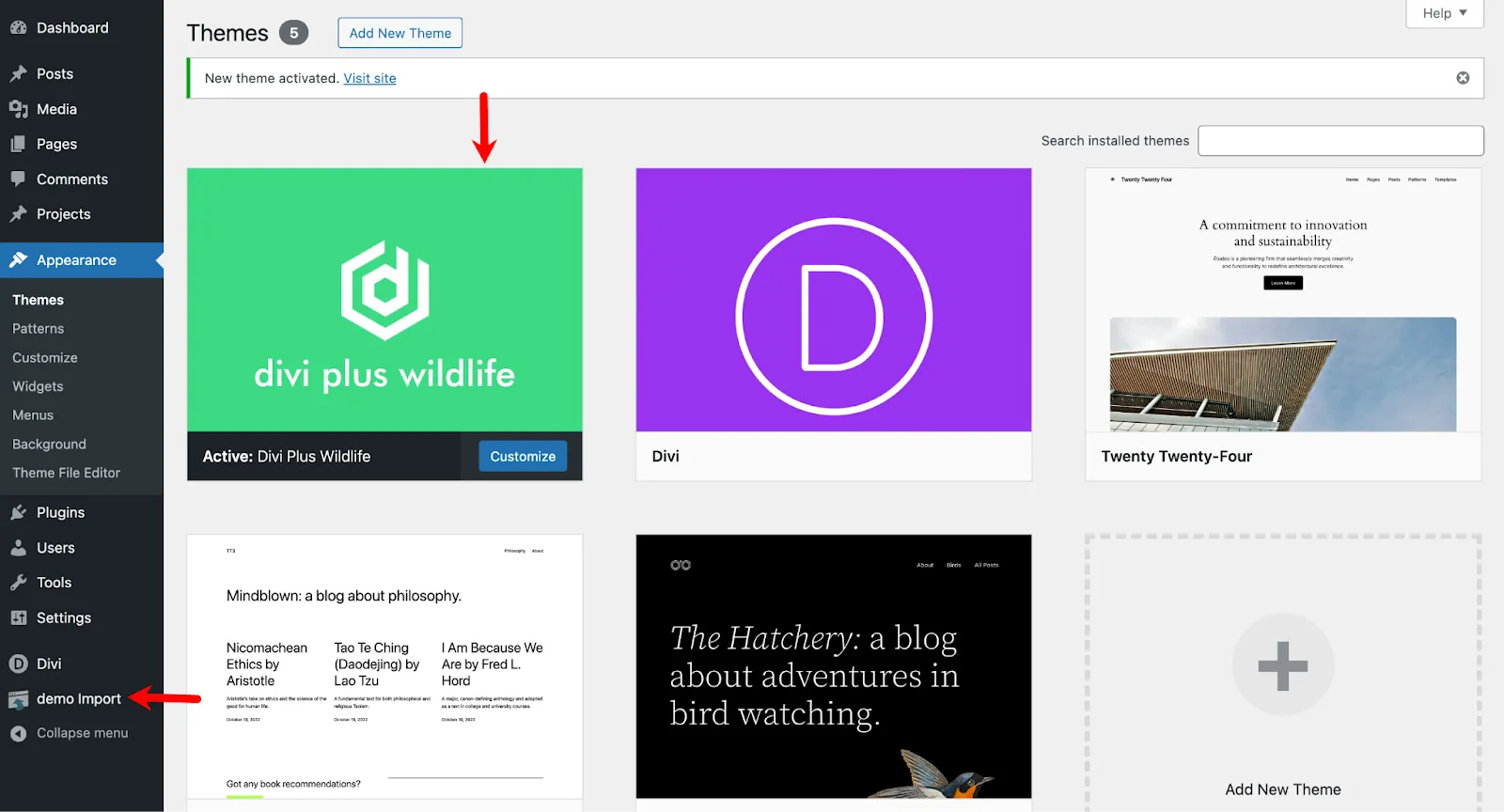Click the Comments speech bubble icon
The image size is (1504, 812).
pos(19,179)
